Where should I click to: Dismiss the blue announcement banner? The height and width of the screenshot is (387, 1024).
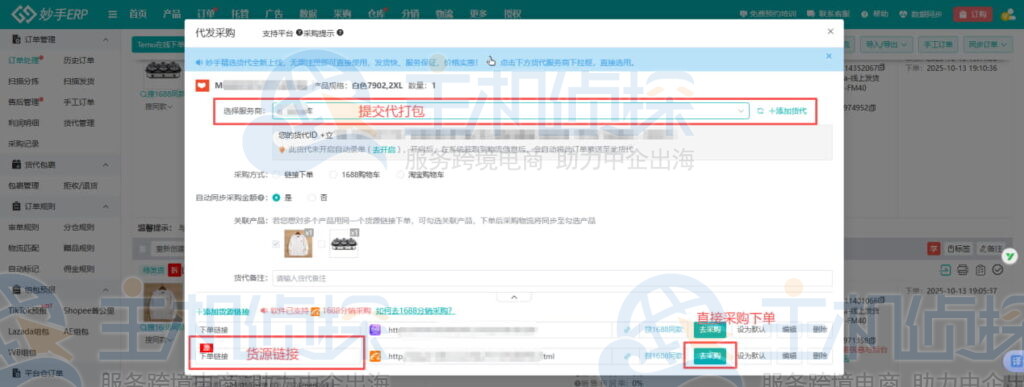click(829, 56)
